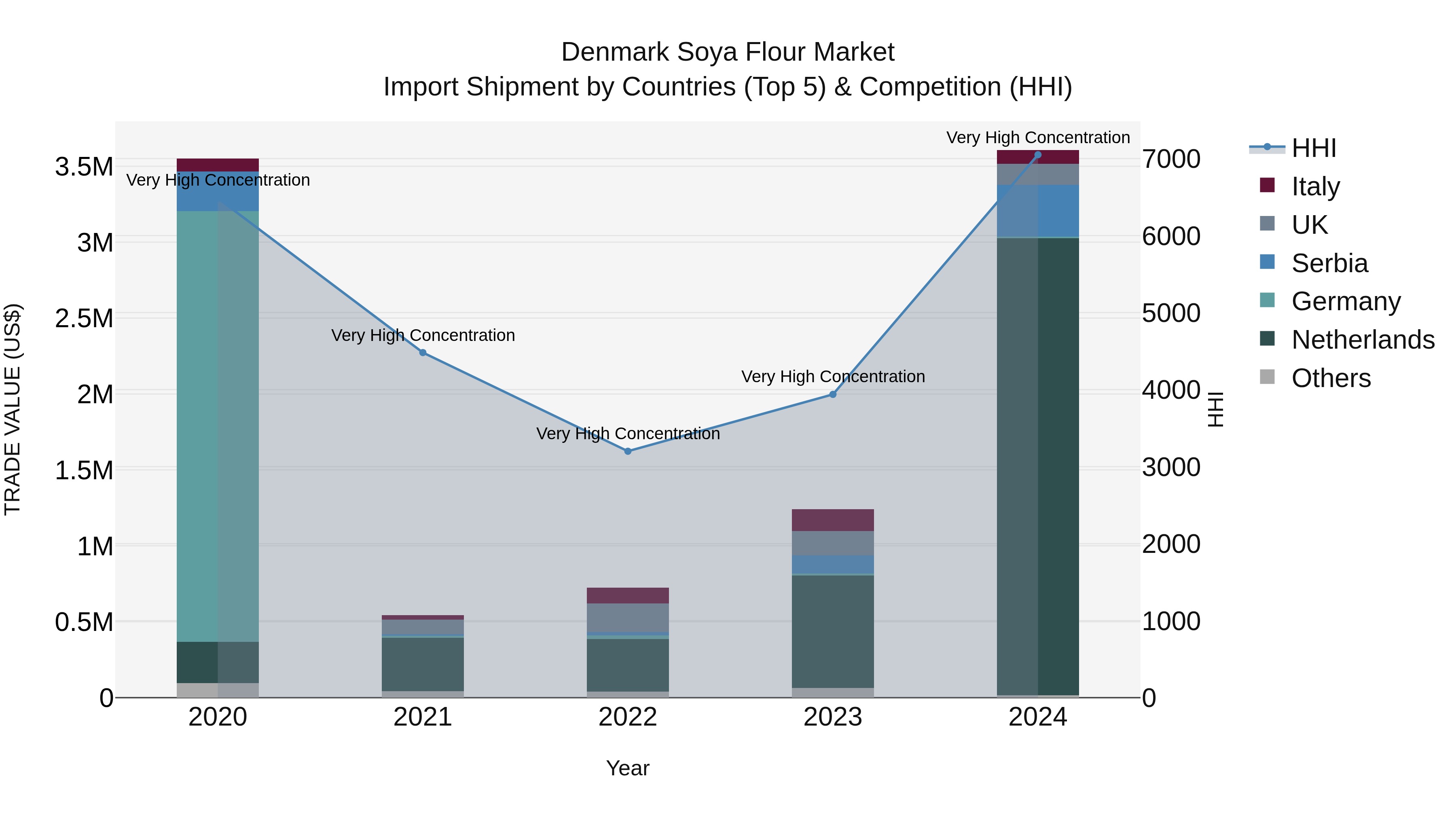Toggle the Serbia legend entry
1456x819 pixels.
1314,263
